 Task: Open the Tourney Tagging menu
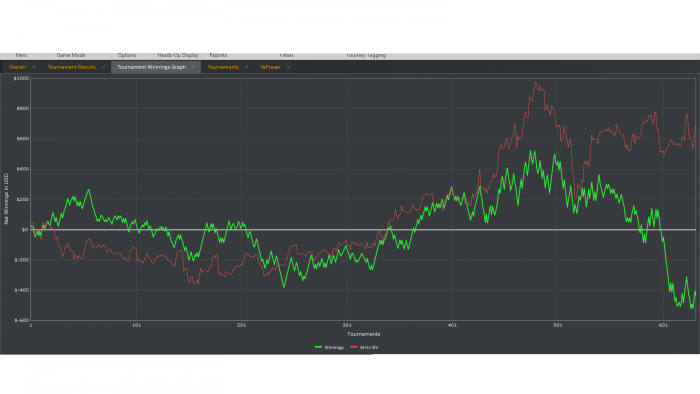[x=366, y=55]
